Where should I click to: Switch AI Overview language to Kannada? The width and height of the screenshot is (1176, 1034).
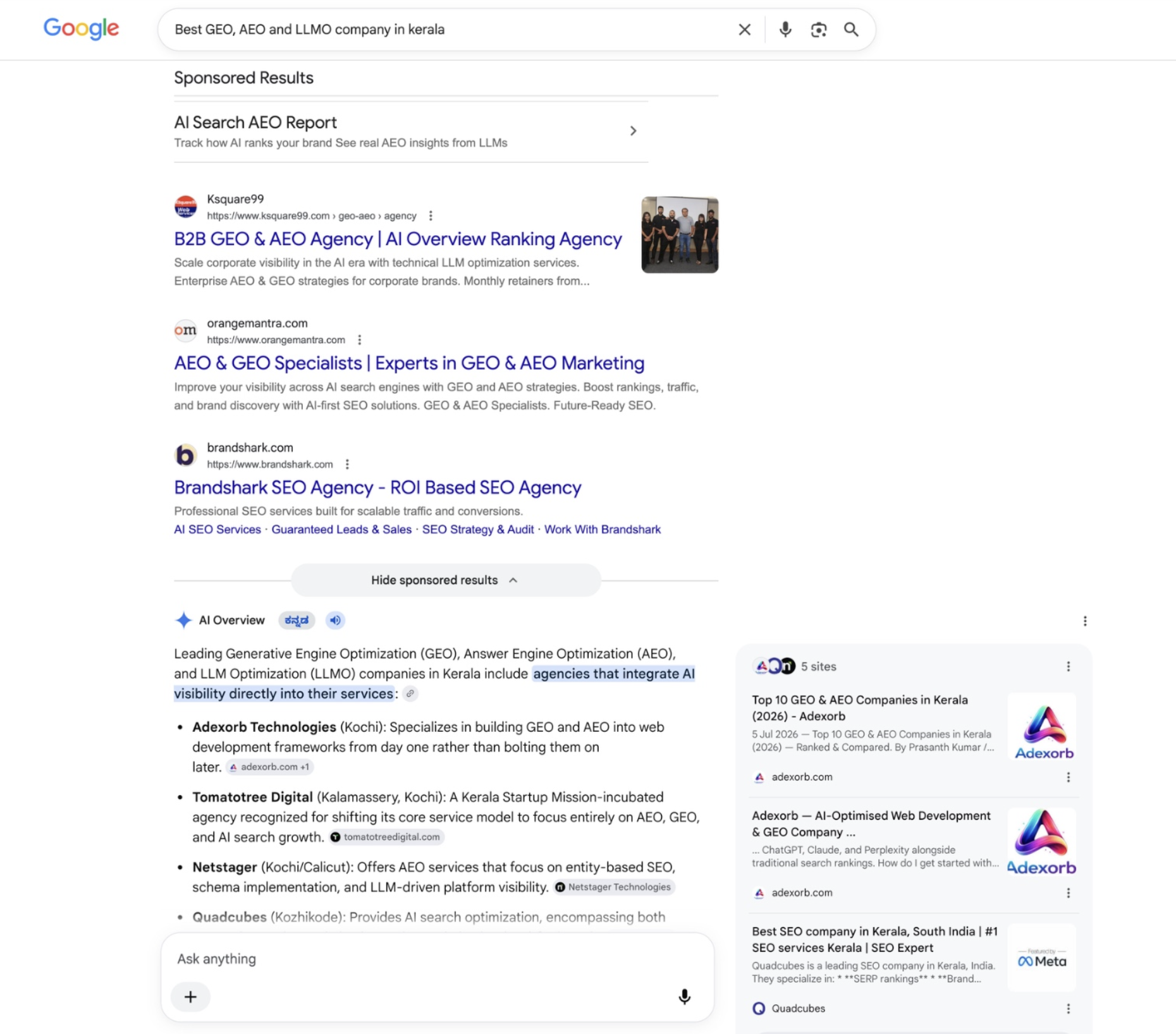(297, 621)
